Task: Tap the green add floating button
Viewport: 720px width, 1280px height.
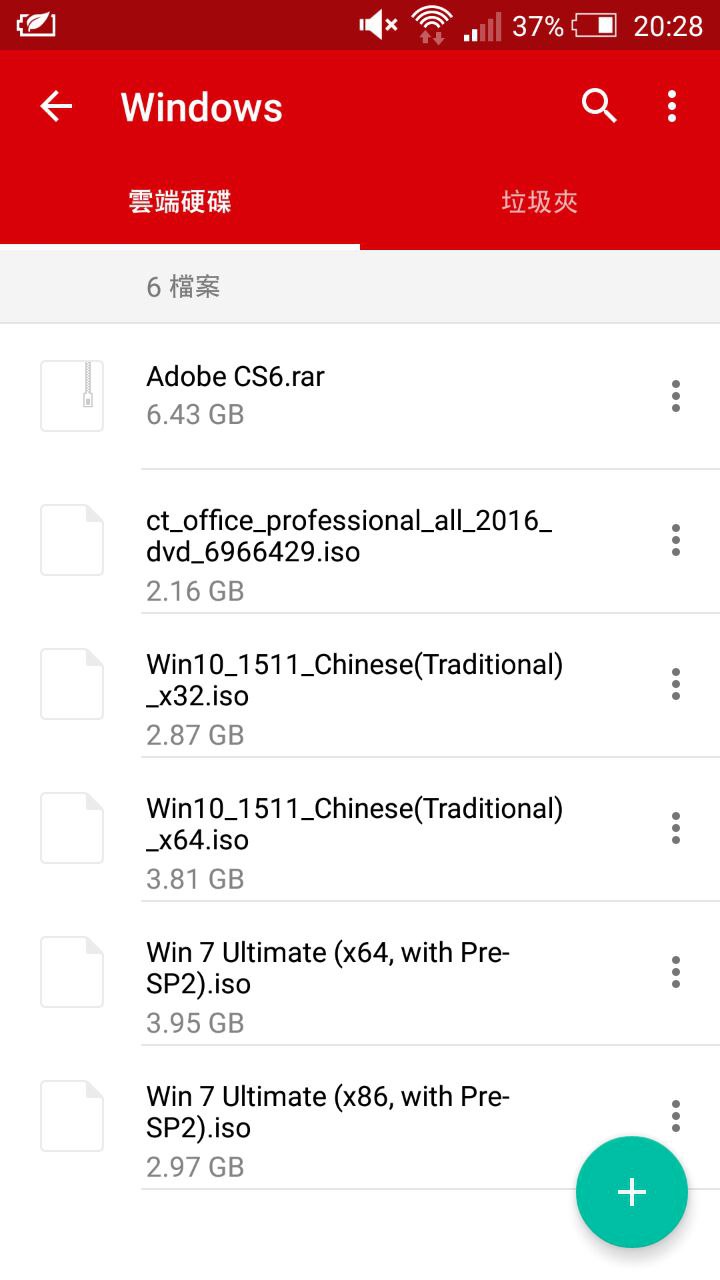Action: pyautogui.click(x=631, y=1192)
